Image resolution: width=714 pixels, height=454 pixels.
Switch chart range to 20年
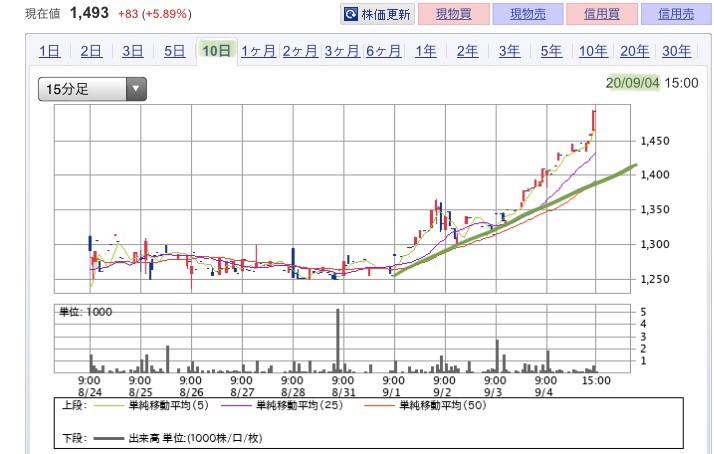tap(634, 51)
